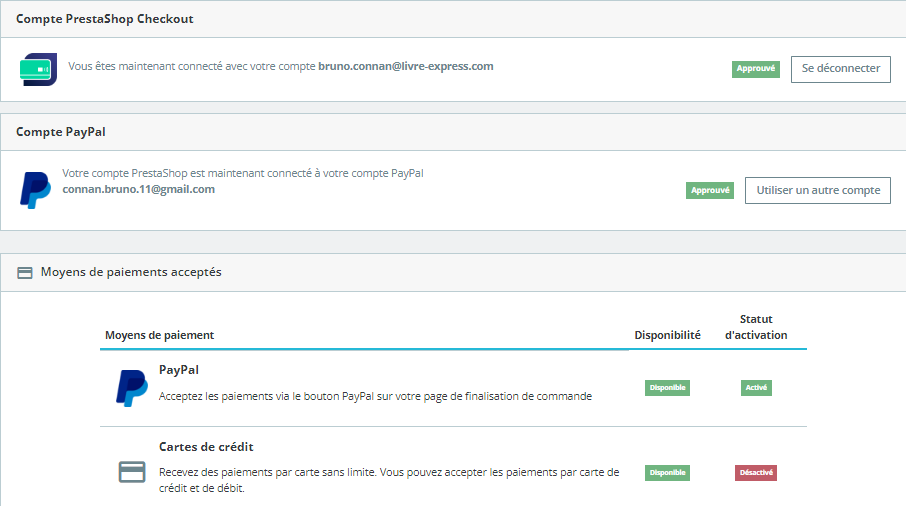
Task: Click the Disponible badge for Cartes de crédit
Action: [x=667, y=472]
